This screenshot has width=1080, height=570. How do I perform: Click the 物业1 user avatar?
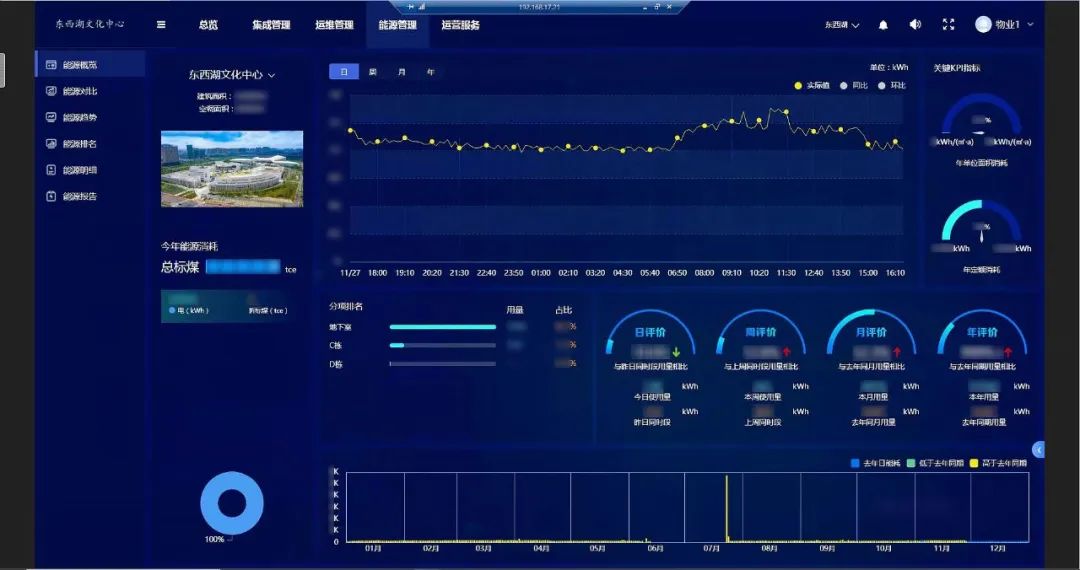click(x=983, y=25)
